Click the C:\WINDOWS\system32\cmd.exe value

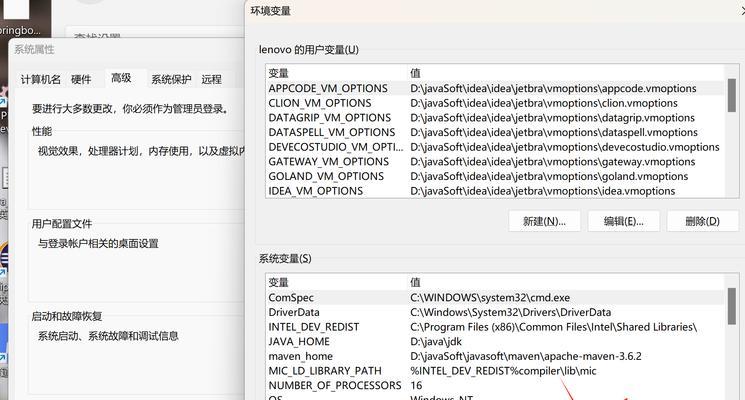(x=490, y=298)
